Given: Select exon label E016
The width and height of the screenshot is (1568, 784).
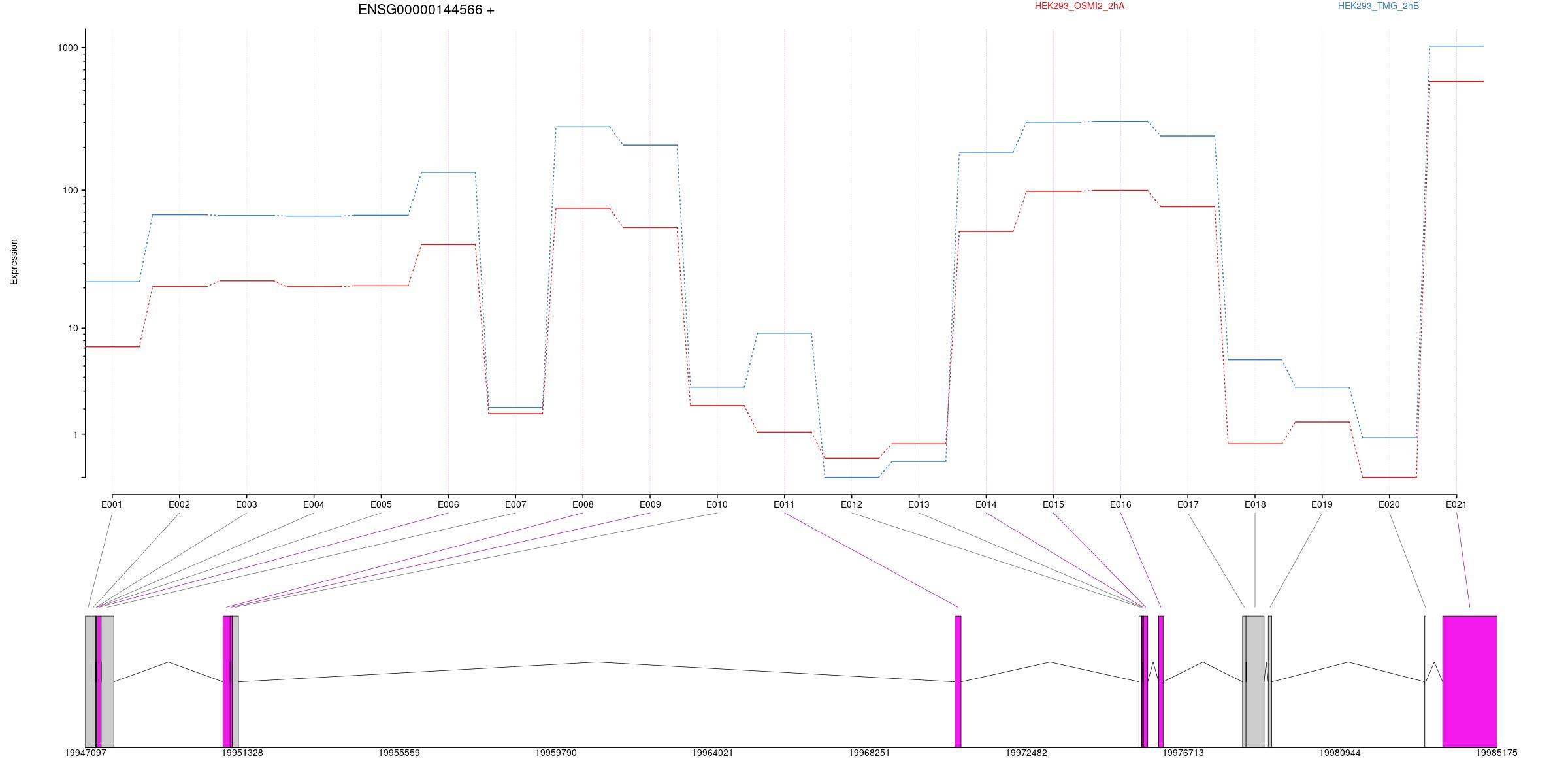Looking at the screenshot, I should click(1120, 504).
